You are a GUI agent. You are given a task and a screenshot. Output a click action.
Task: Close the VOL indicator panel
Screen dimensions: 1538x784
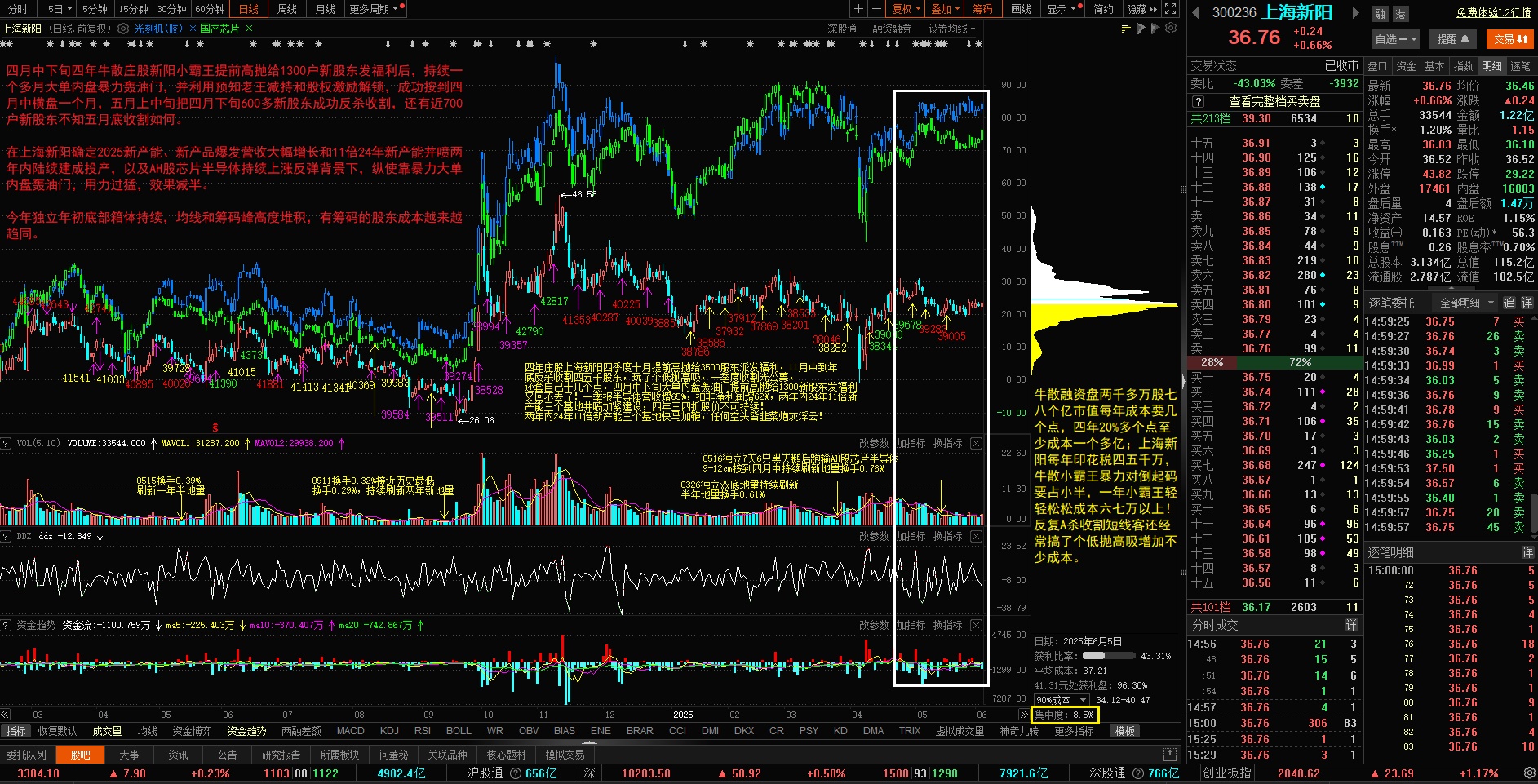pos(976,444)
